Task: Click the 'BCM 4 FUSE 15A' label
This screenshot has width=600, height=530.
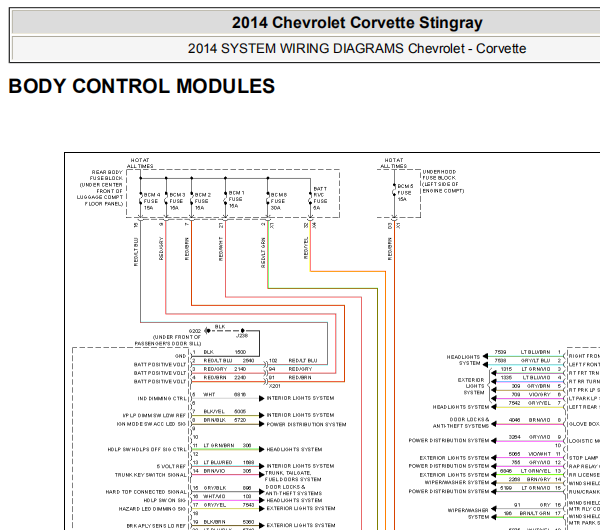Action: 152,201
